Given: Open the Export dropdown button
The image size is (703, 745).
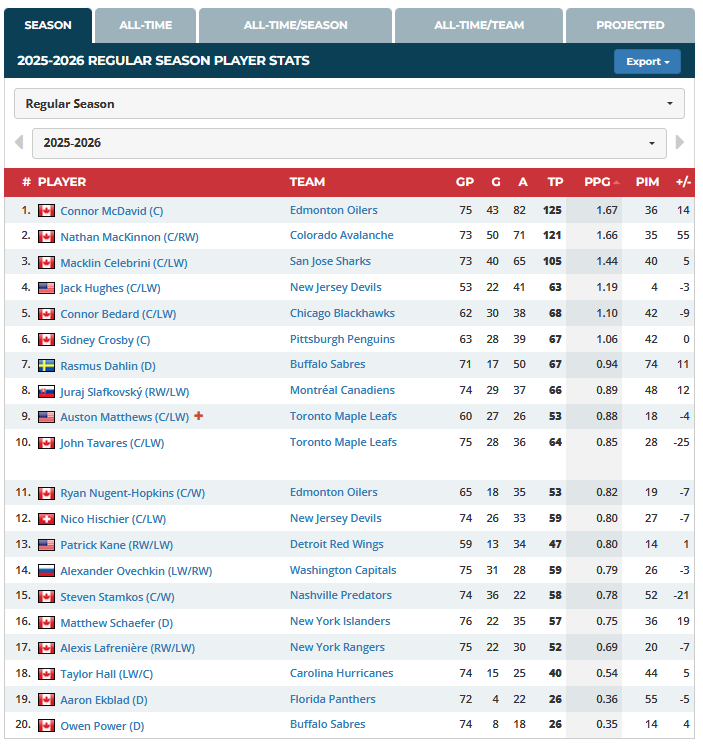Looking at the screenshot, I should pyautogui.click(x=647, y=62).
